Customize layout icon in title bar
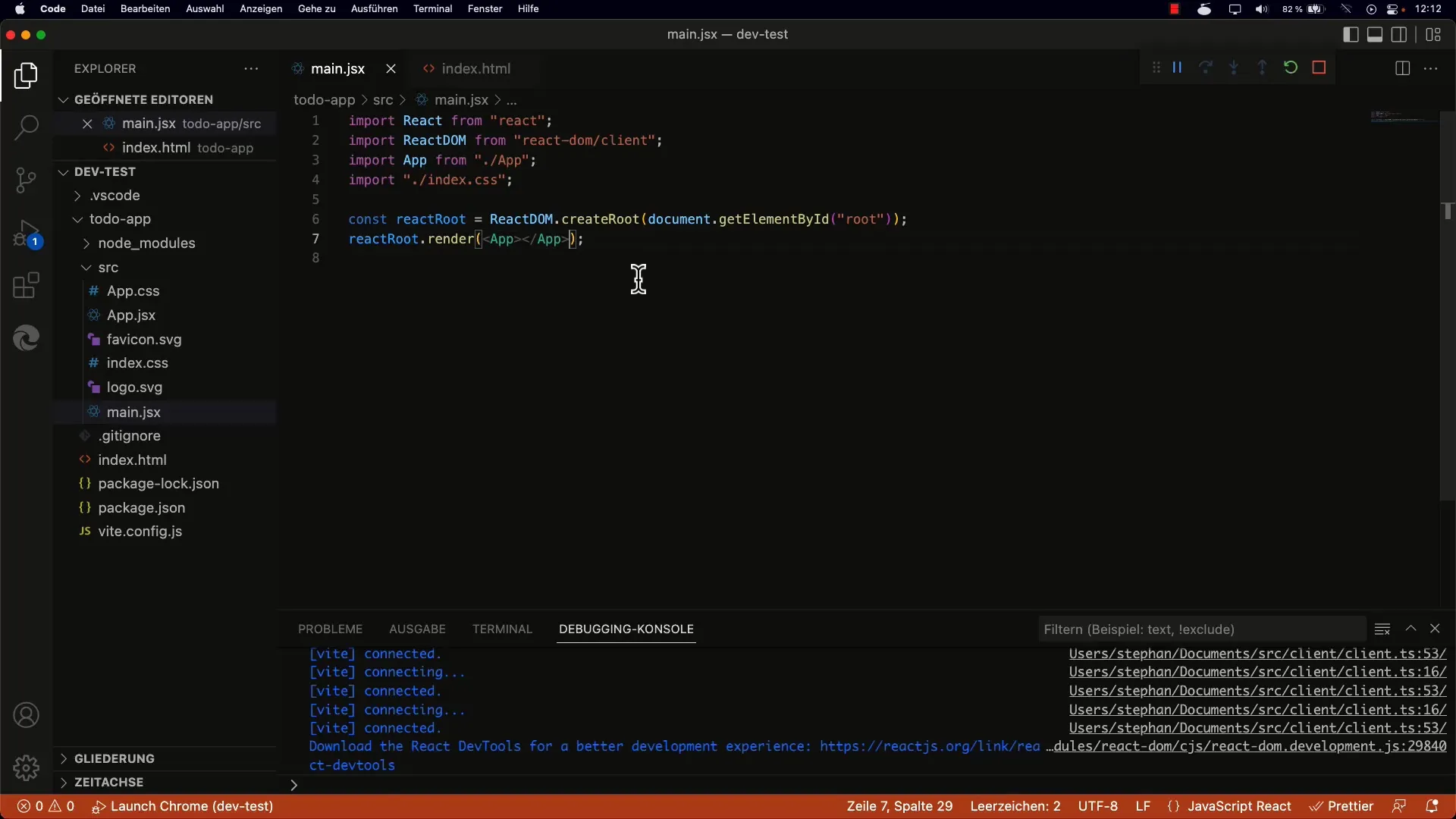This screenshot has height=819, width=1456. coord(1433,34)
